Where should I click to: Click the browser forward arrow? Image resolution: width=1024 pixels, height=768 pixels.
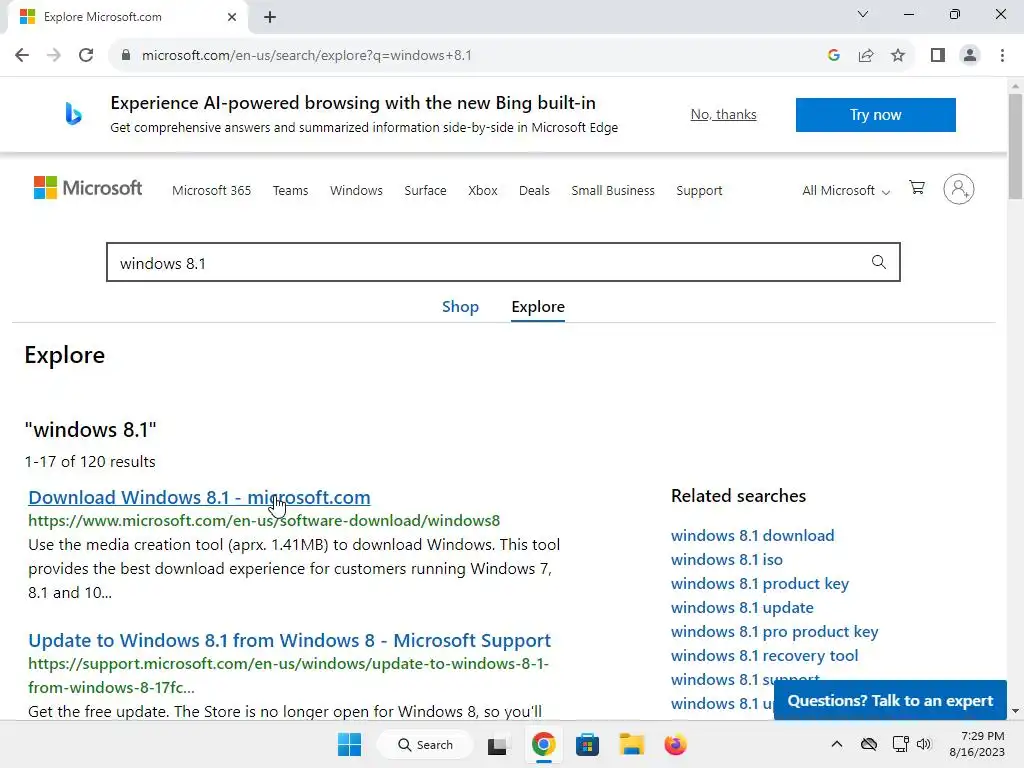click(x=54, y=56)
